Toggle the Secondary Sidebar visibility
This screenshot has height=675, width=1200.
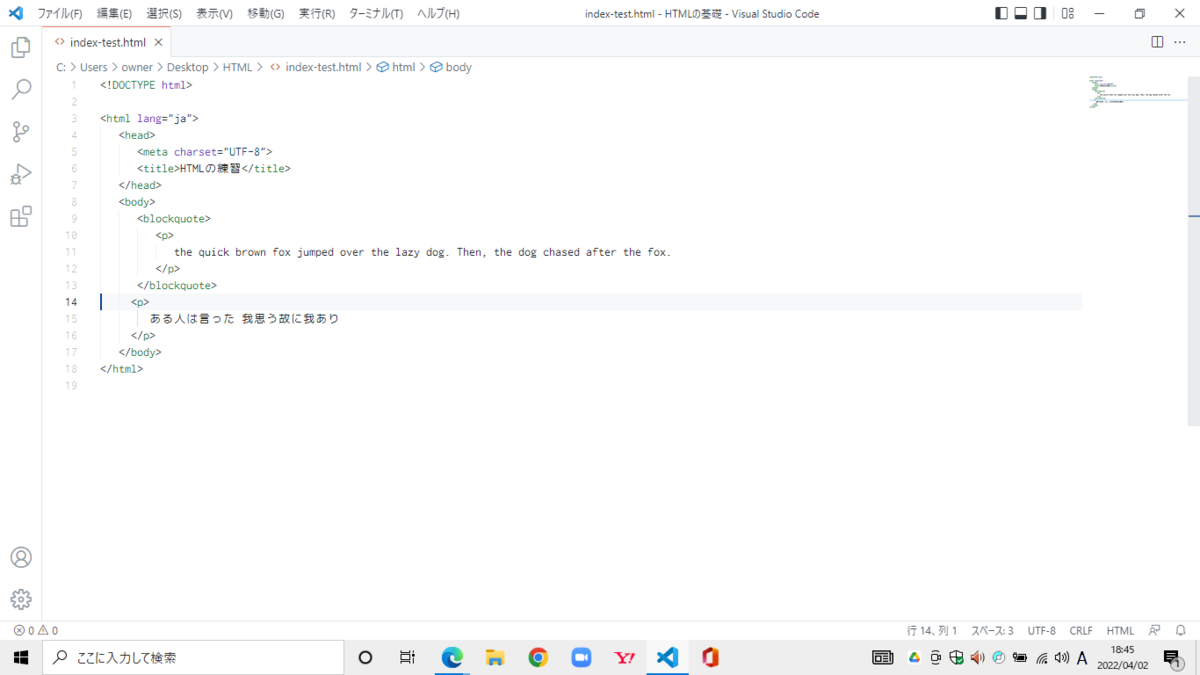tap(1041, 12)
